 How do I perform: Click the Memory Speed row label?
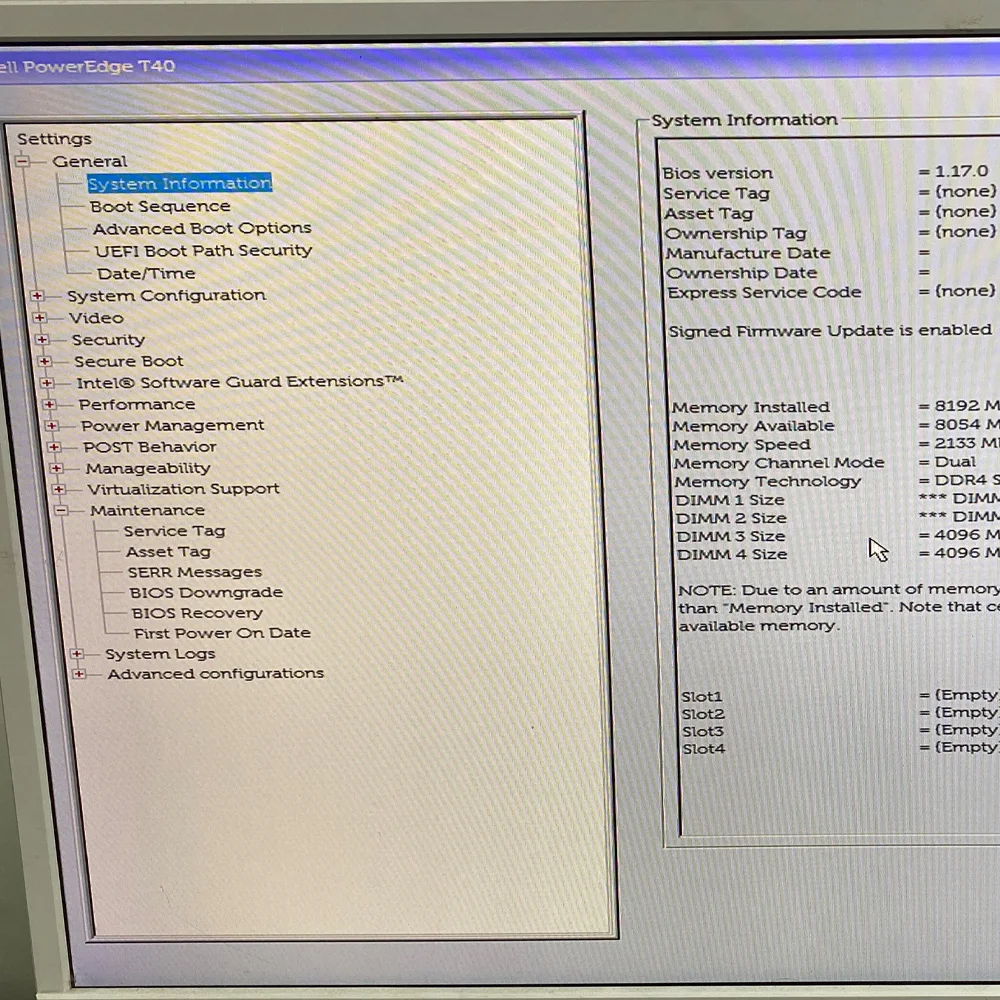click(742, 445)
